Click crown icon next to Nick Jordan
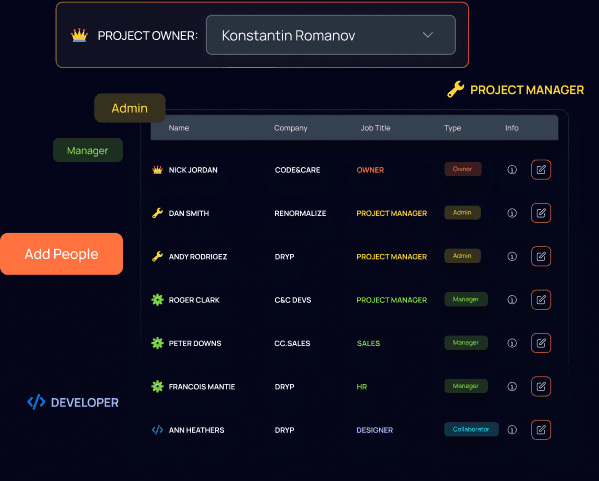The height and width of the screenshot is (481, 599). click(x=157, y=170)
